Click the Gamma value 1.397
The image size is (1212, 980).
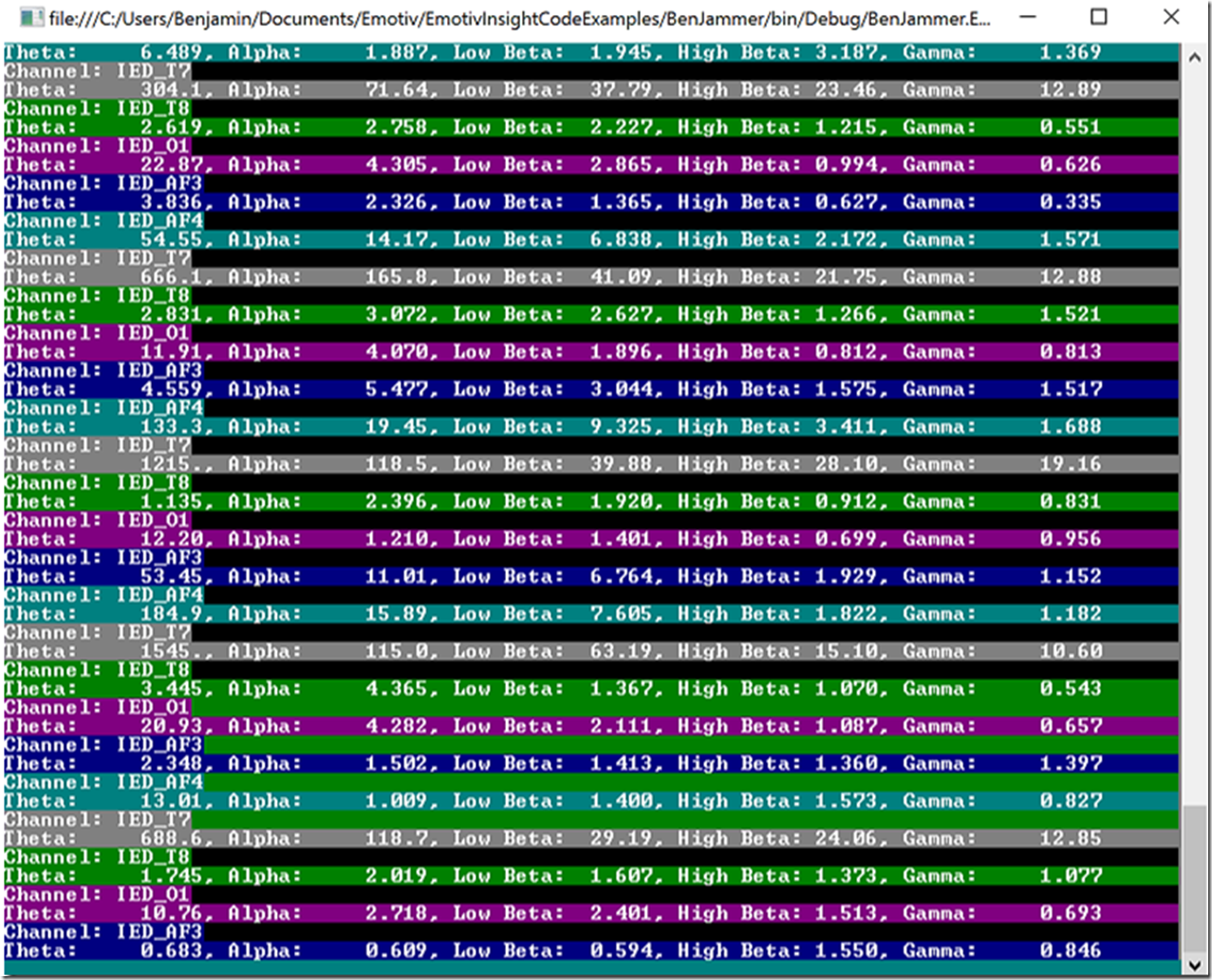1071,765
